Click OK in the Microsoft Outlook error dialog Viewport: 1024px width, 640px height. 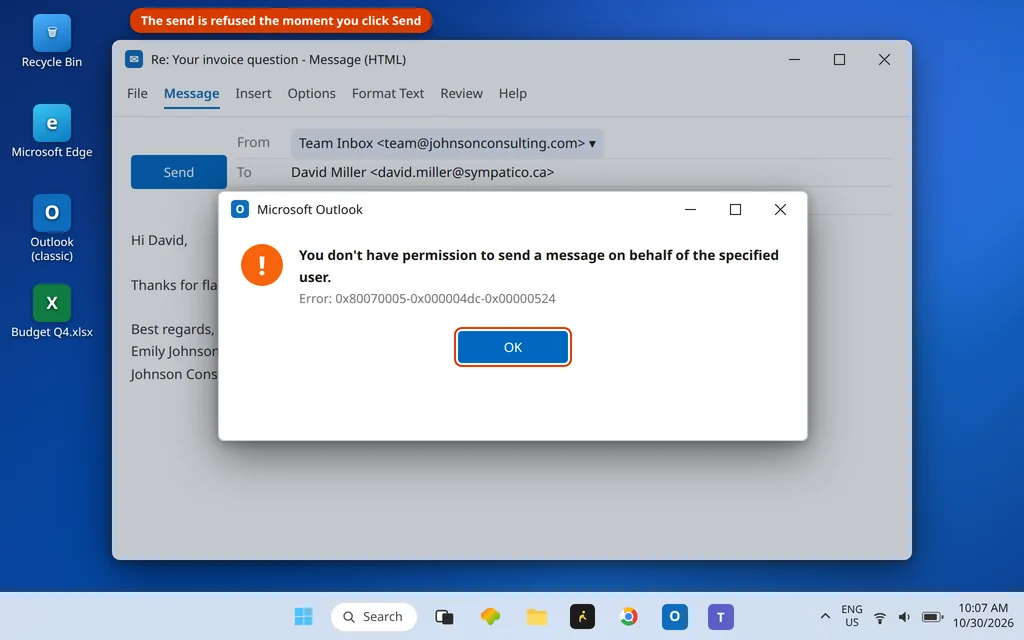(x=513, y=347)
